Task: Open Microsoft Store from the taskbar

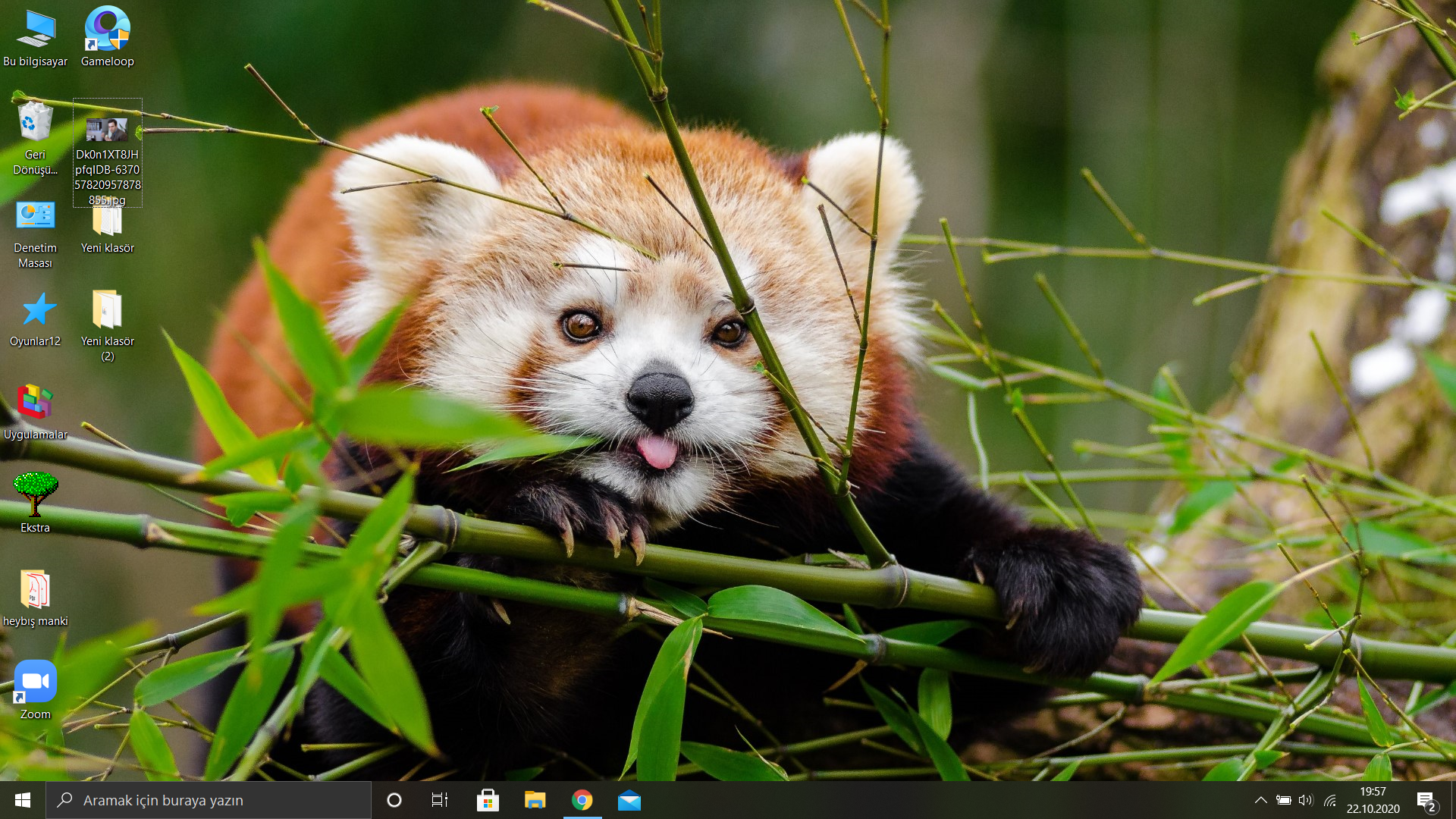Action: click(x=488, y=800)
